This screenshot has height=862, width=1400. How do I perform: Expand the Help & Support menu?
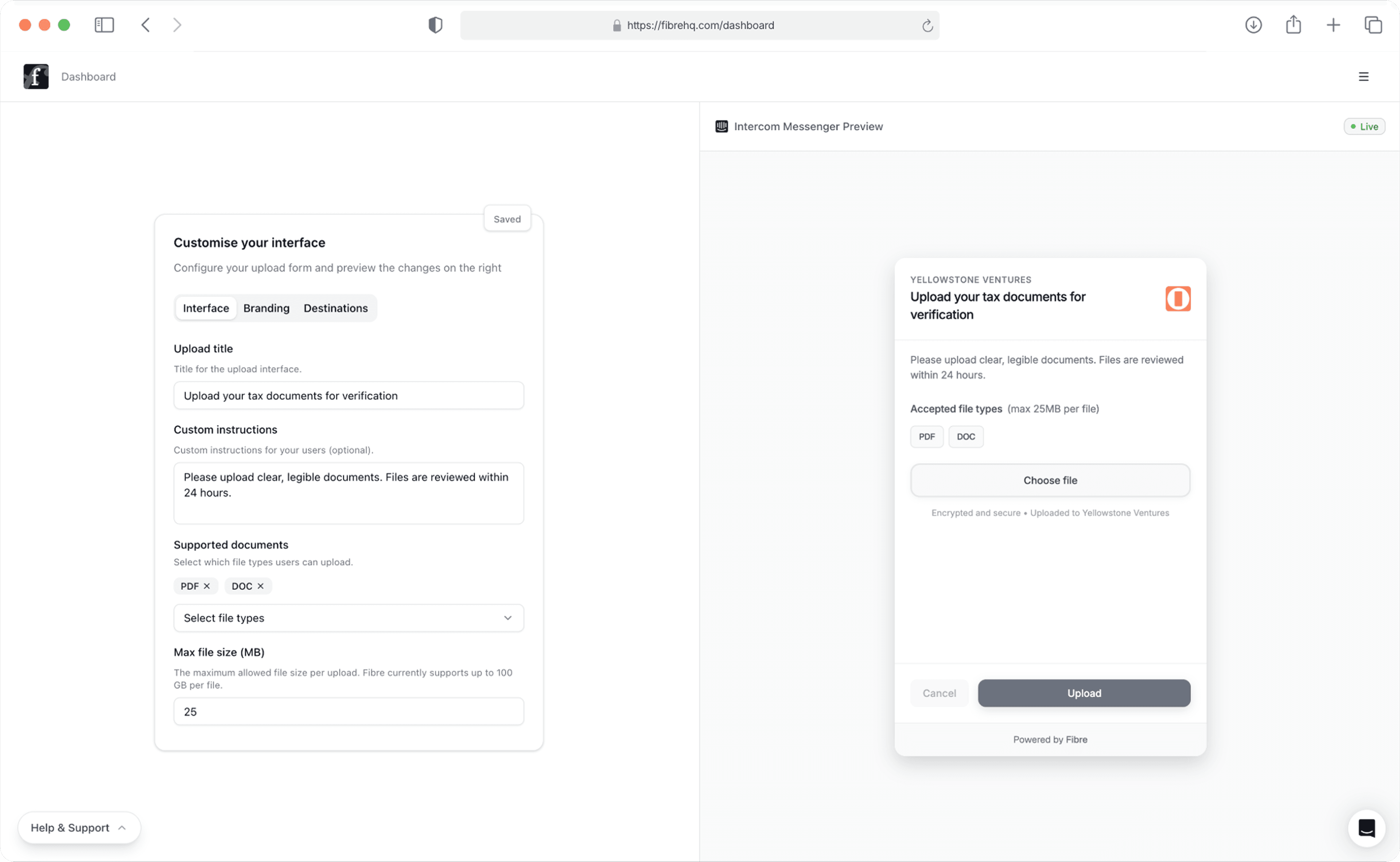[79, 828]
